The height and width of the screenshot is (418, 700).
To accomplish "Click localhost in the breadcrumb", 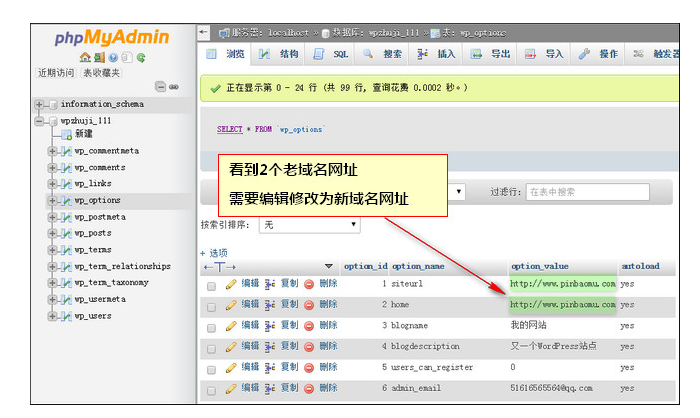I will click(288, 33).
